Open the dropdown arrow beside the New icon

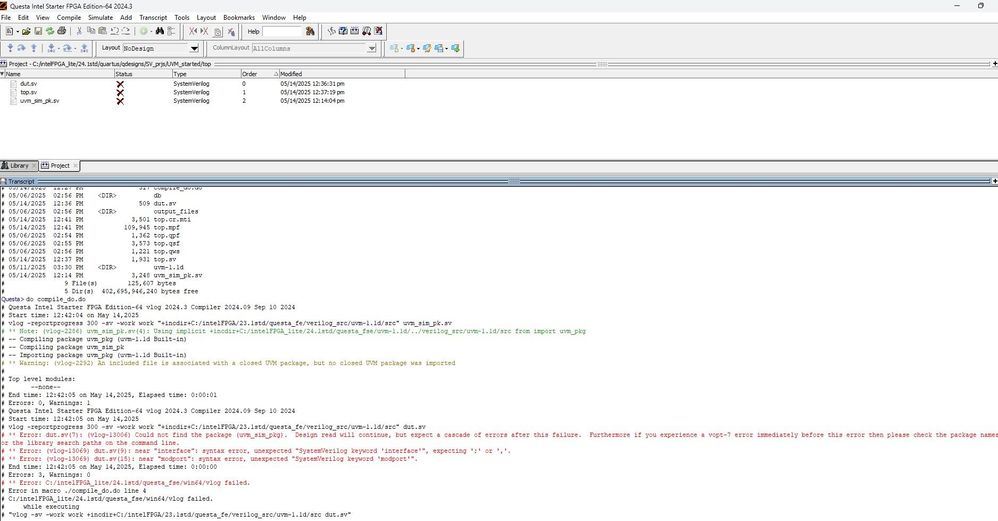pos(17,31)
